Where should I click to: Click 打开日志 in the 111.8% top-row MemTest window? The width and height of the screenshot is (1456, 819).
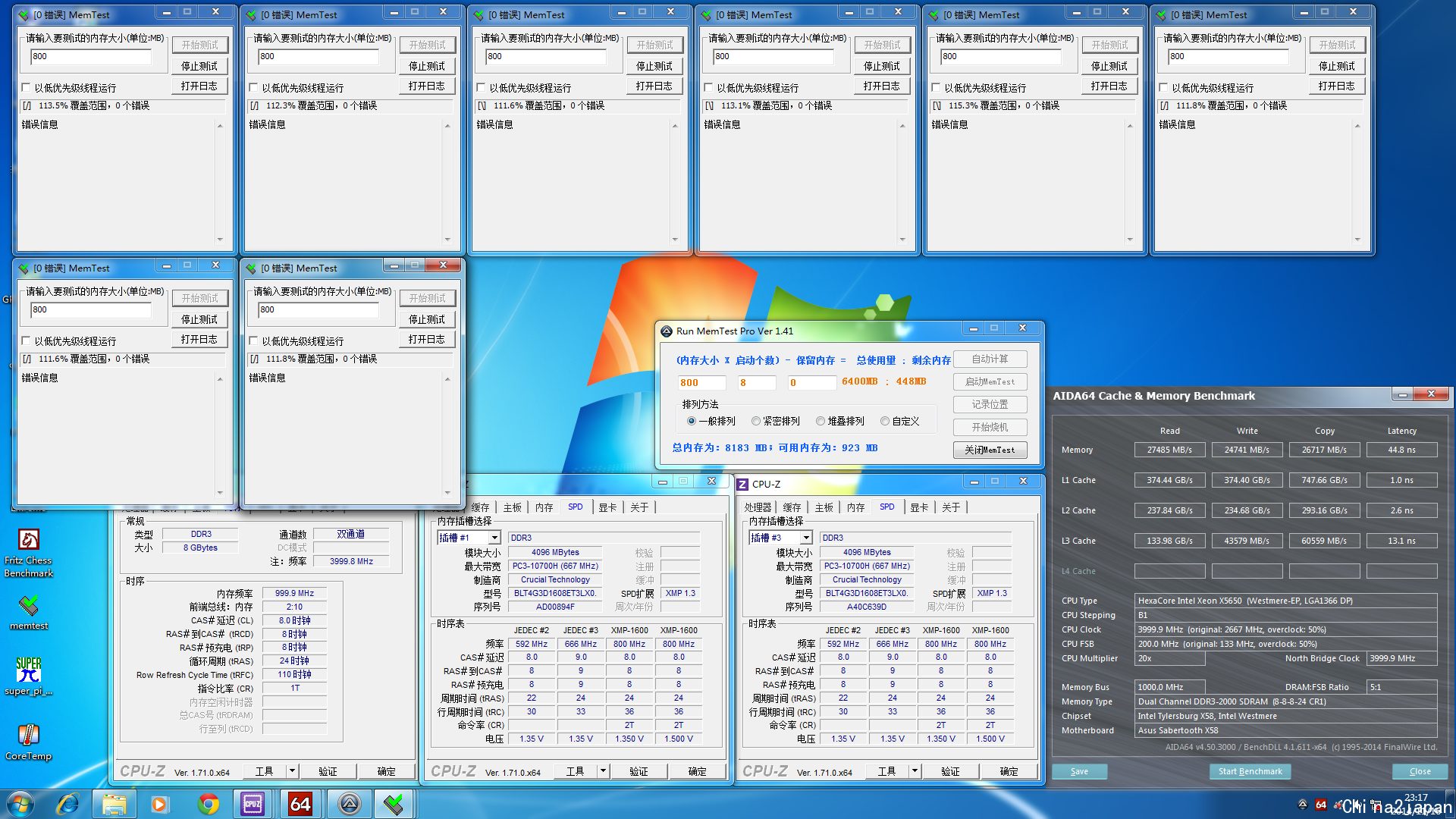[x=1337, y=86]
